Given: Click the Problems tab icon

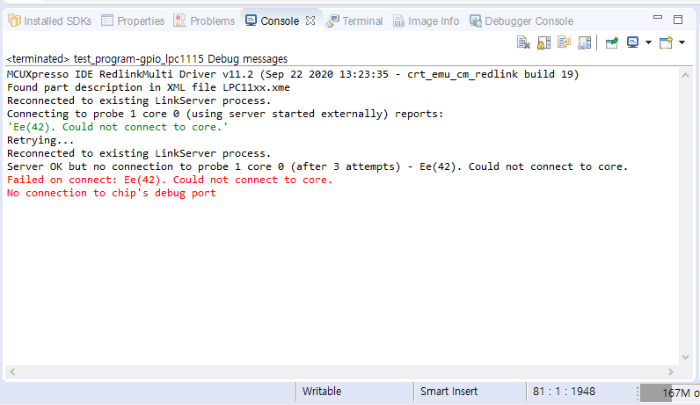Looking at the screenshot, I should (x=179, y=21).
